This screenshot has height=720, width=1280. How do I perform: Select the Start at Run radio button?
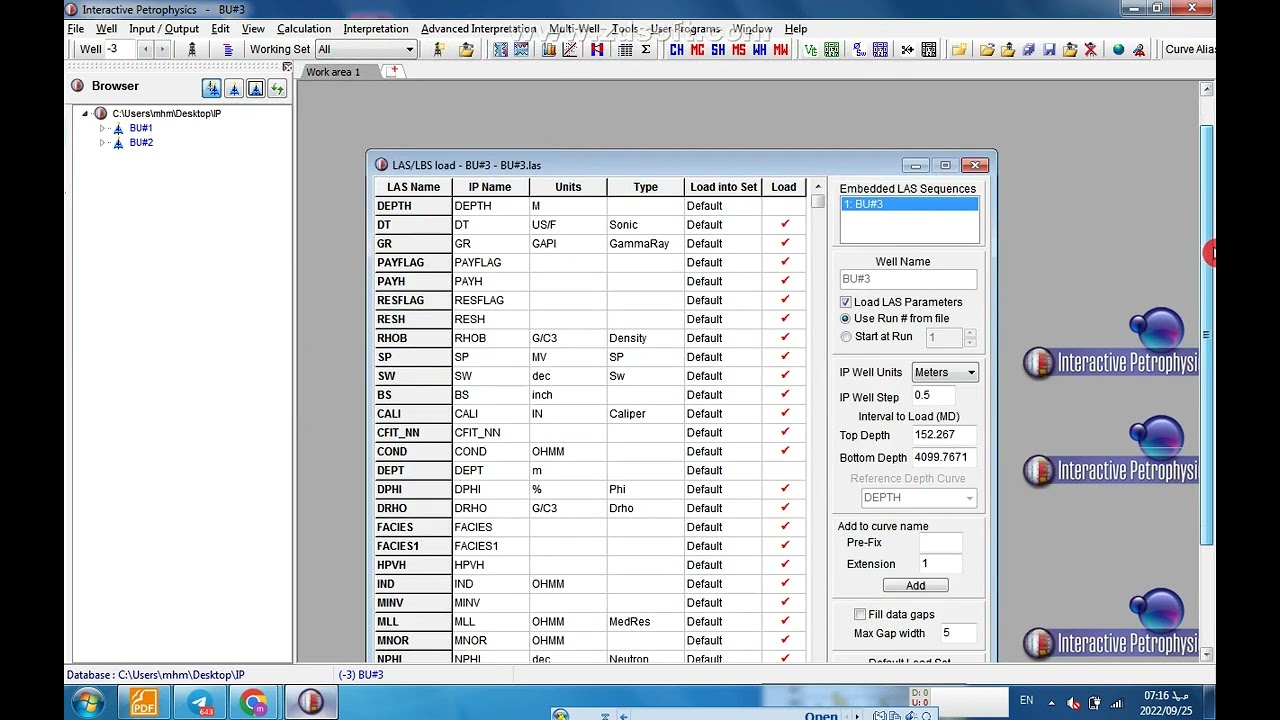846,337
